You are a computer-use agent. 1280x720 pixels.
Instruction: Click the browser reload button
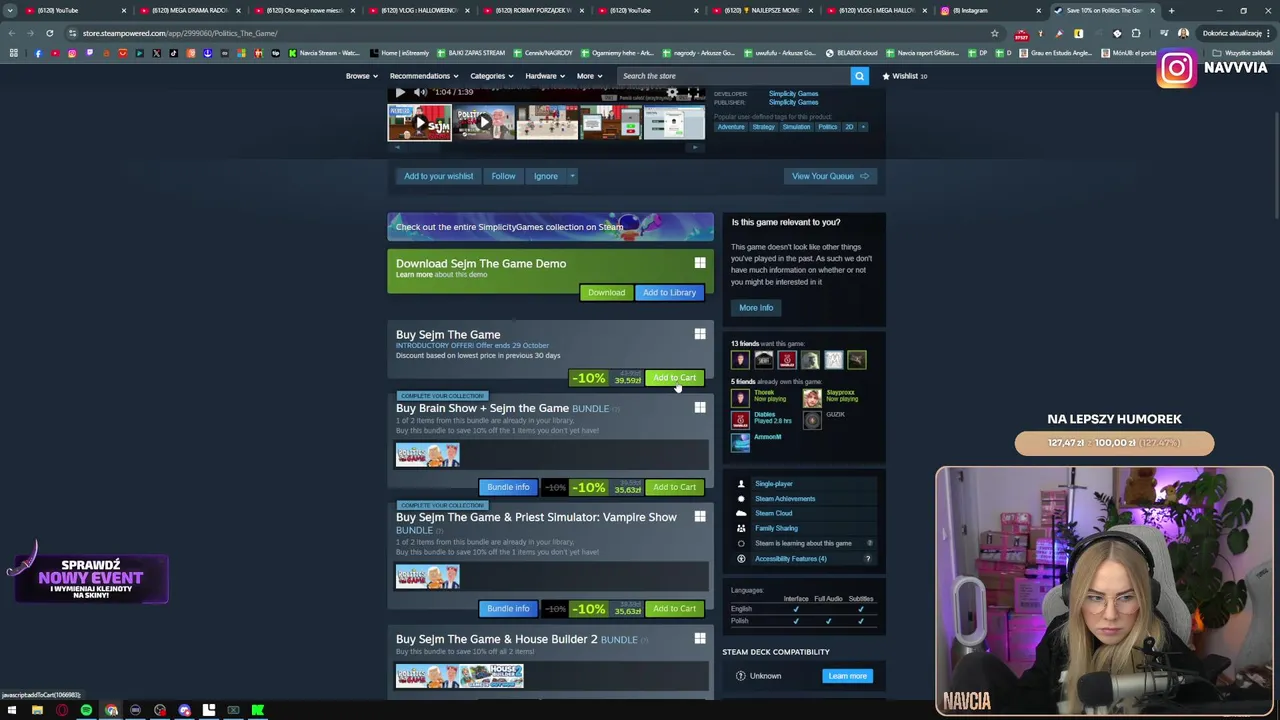pos(49,33)
